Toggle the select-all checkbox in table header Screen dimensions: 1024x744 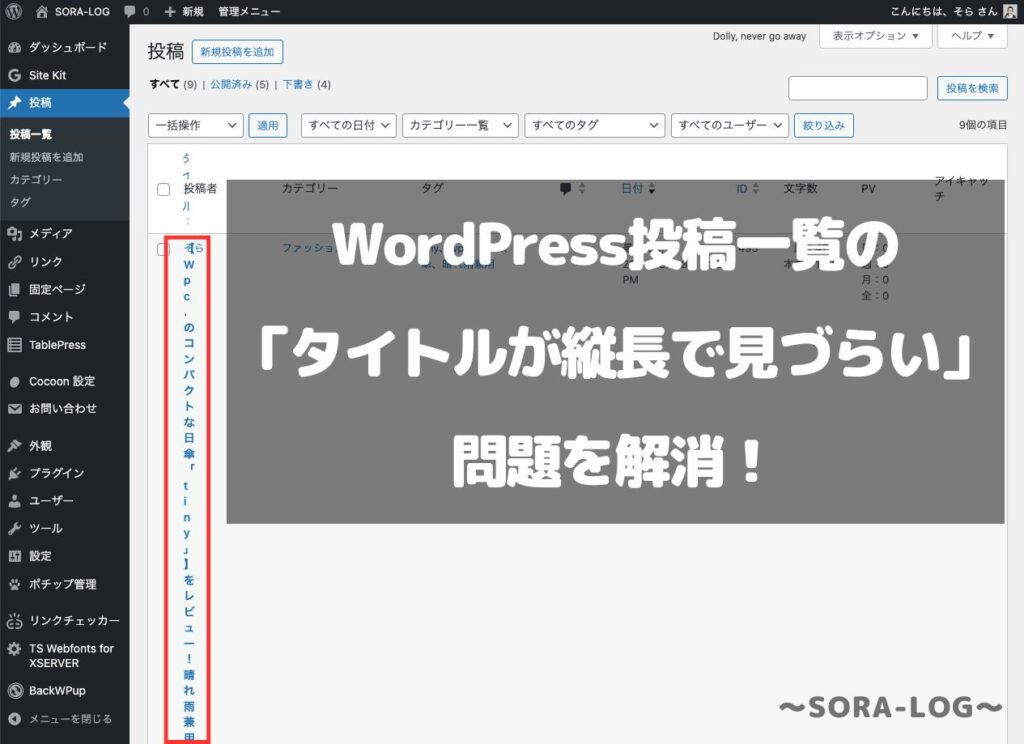[164, 189]
